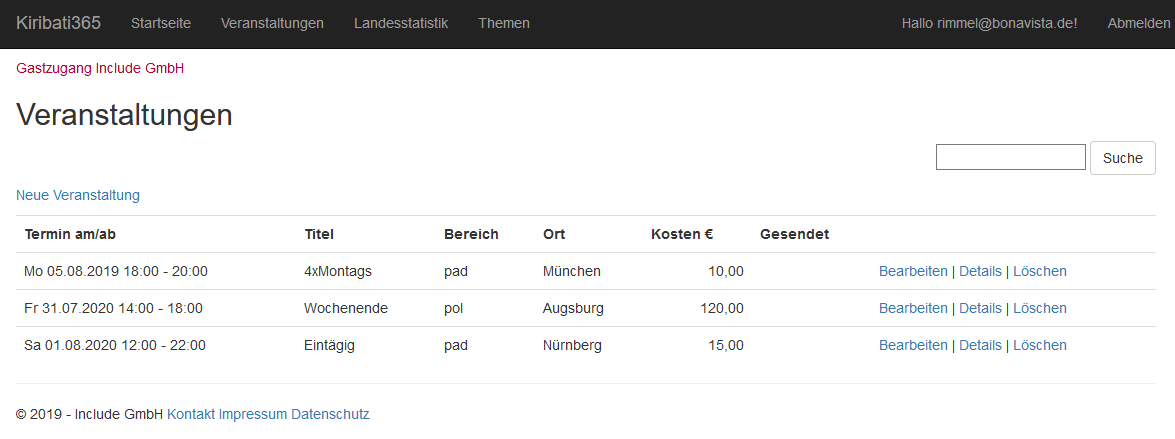
Task: Open the Veranstaltungen menu item
Action: [272, 23]
